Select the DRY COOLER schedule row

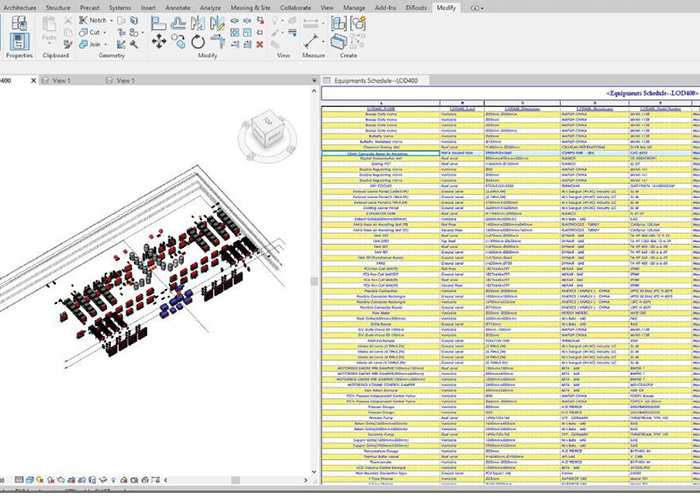(x=511, y=186)
